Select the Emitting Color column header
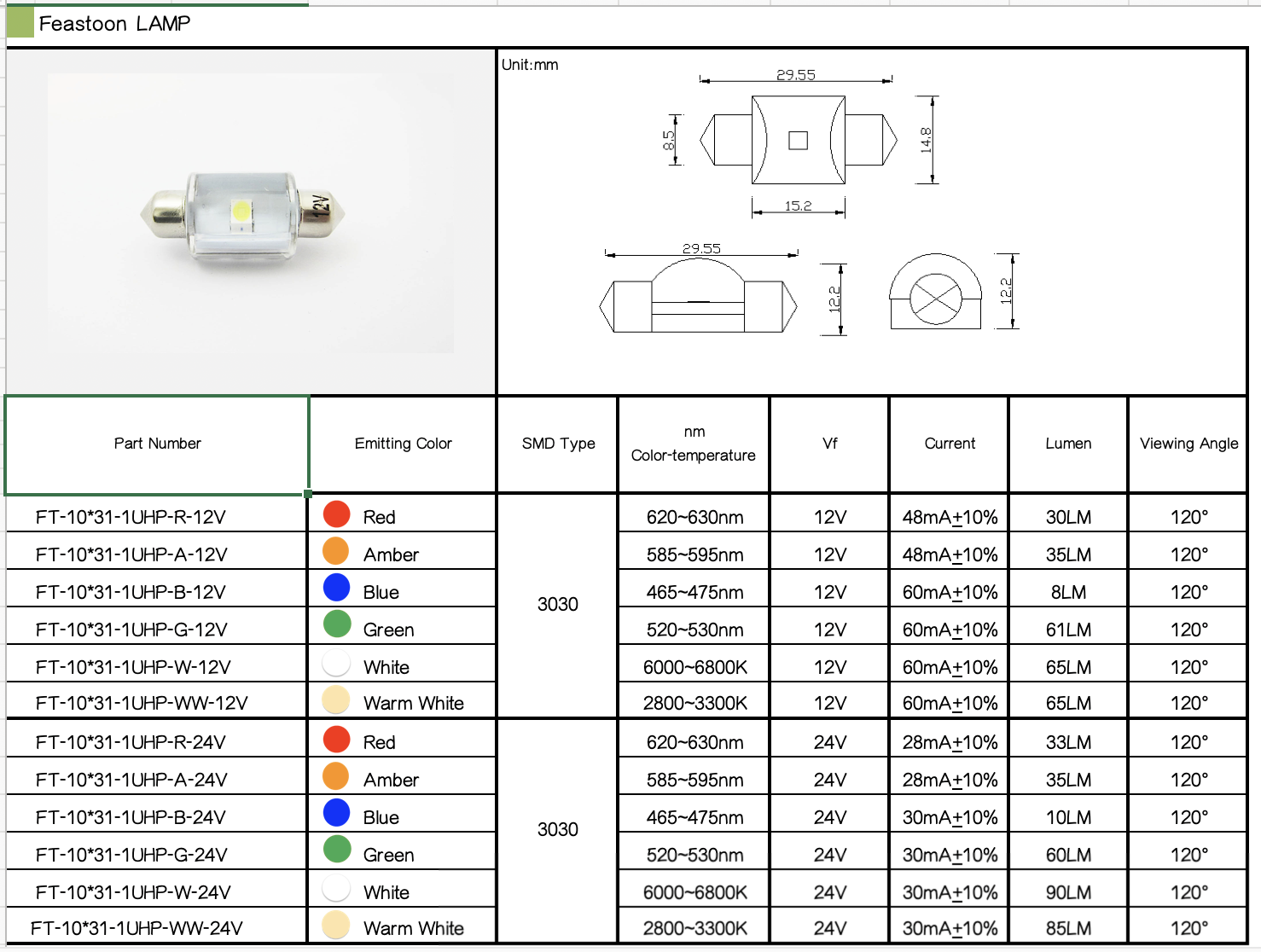 pyautogui.click(x=402, y=444)
